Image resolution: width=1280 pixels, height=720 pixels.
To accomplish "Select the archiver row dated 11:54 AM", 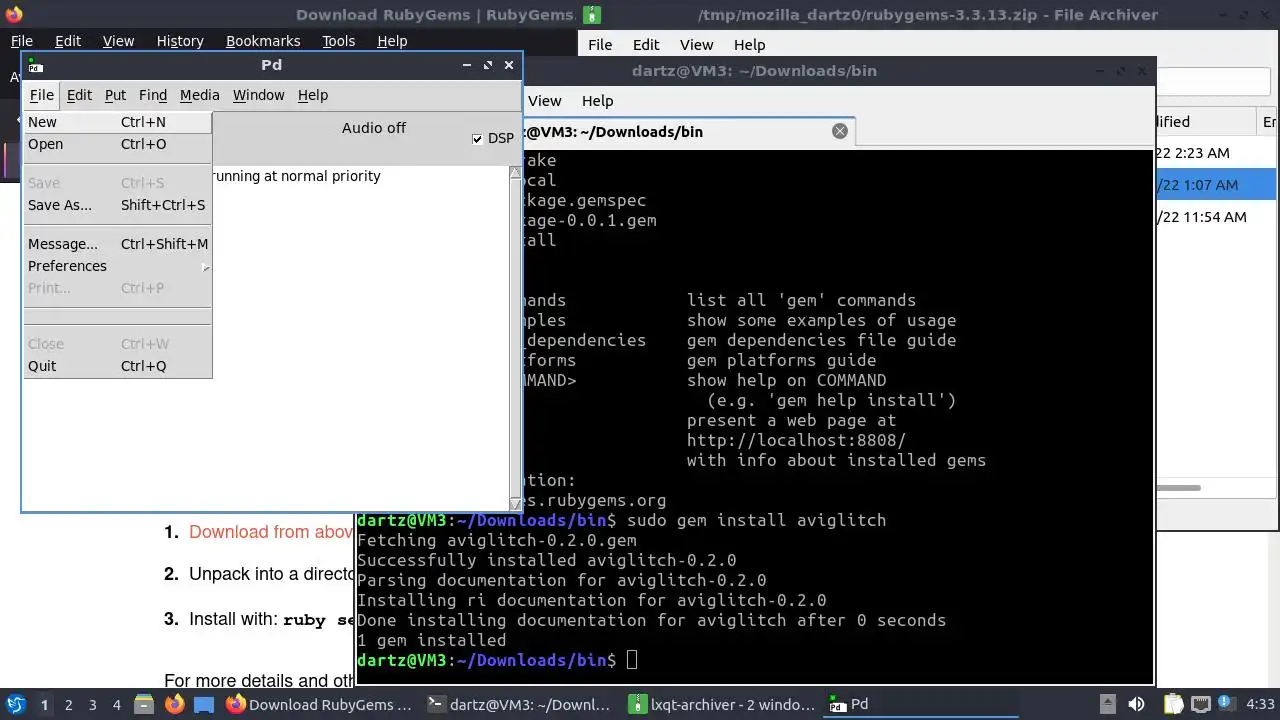I will (1217, 217).
